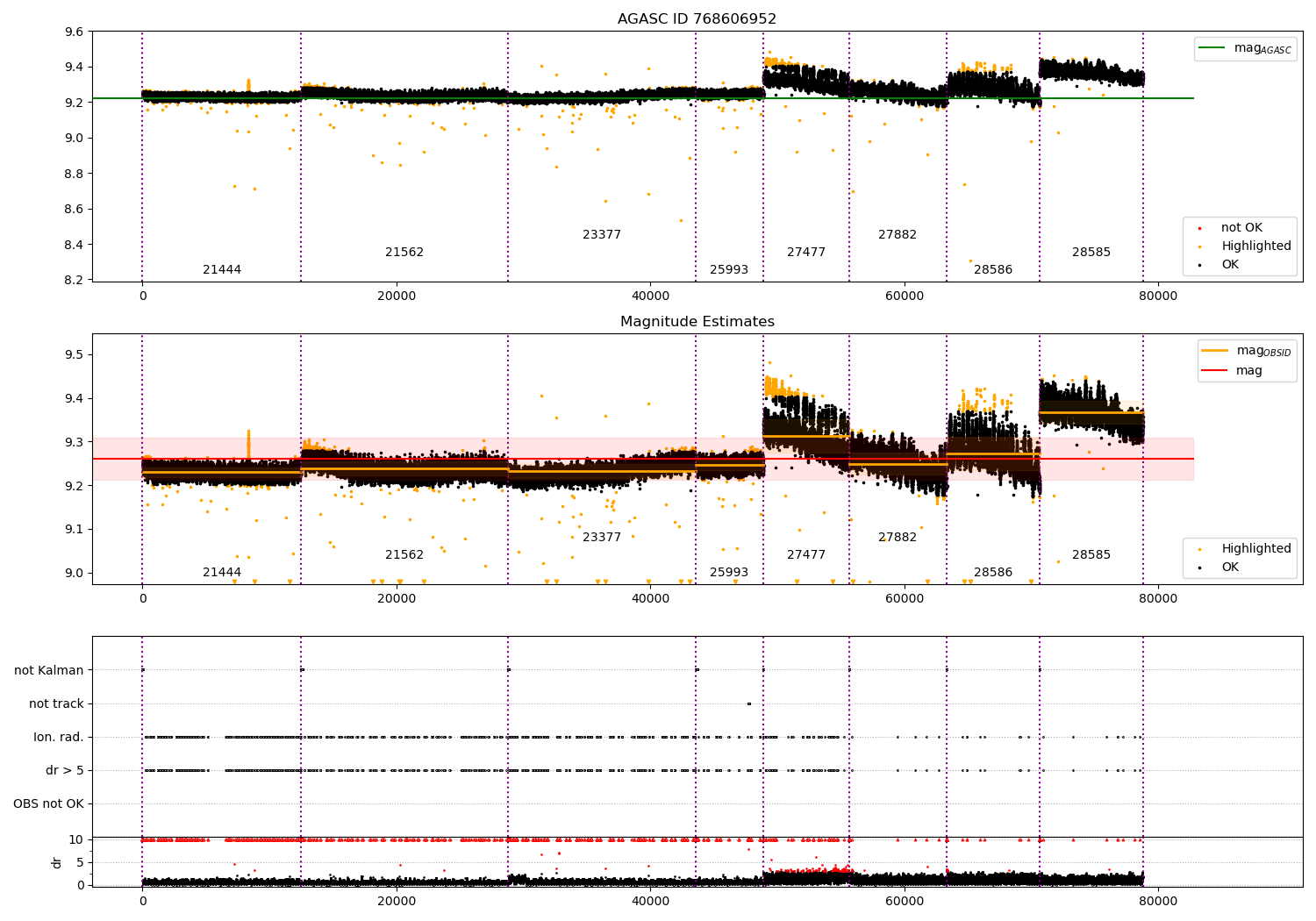The width and height of the screenshot is (1316, 921).
Task: Click the rotated 'dr' y-axis label
Action: click(57, 862)
